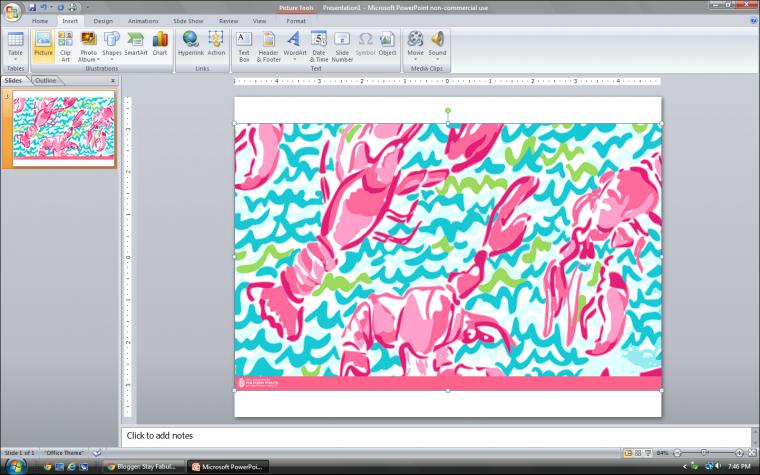Open the WordArt gallery

[295, 46]
